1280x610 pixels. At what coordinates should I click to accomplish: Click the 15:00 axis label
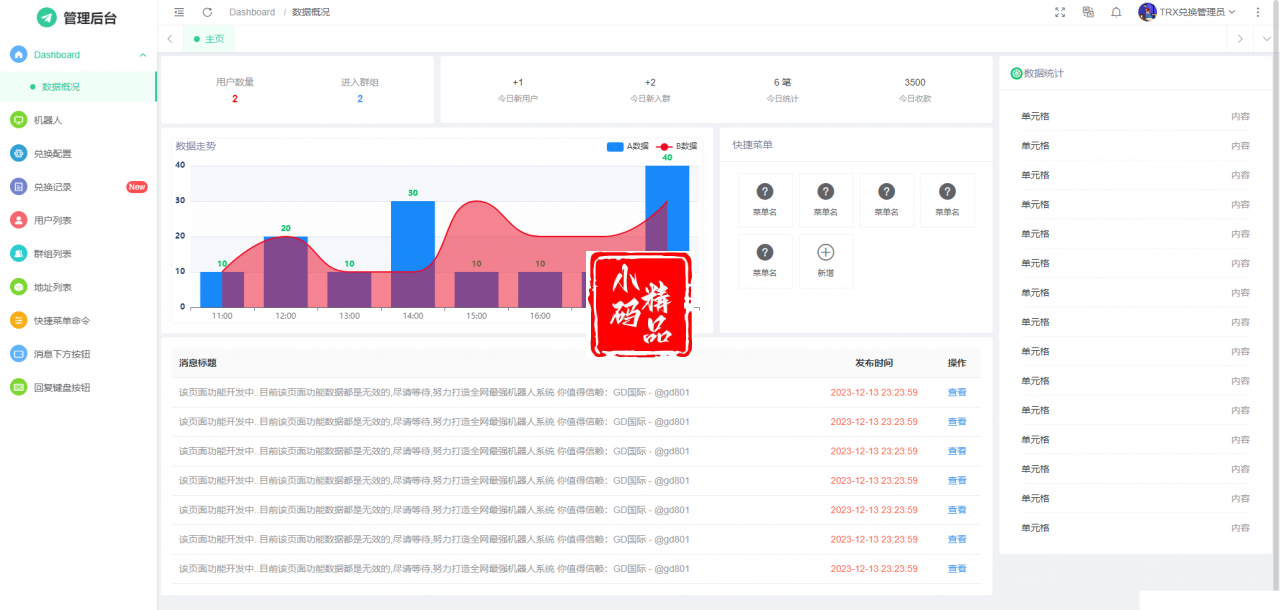coord(476,316)
